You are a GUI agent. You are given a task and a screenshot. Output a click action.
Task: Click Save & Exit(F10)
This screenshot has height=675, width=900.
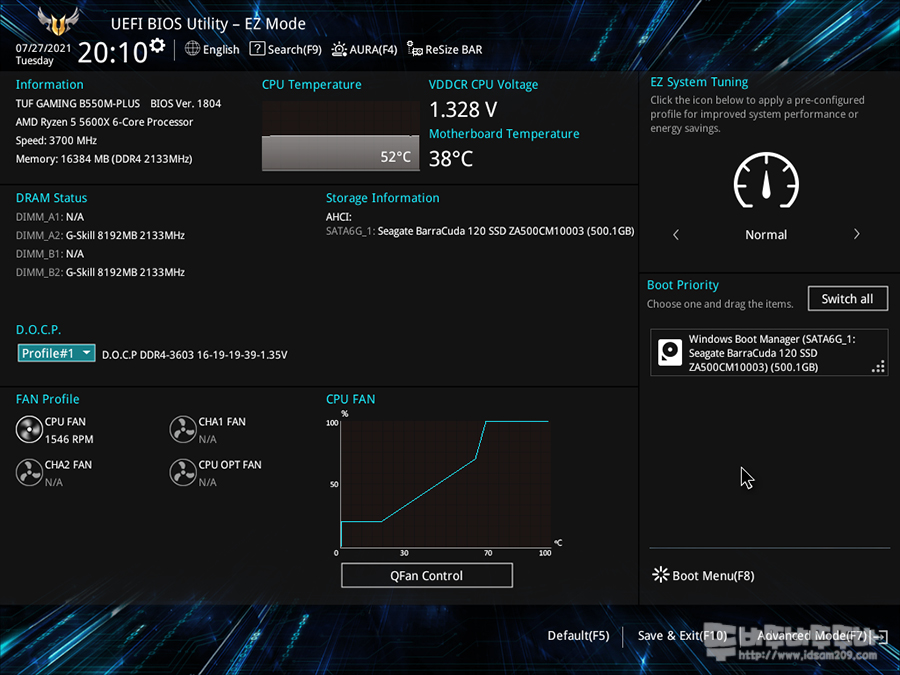[x=682, y=635]
